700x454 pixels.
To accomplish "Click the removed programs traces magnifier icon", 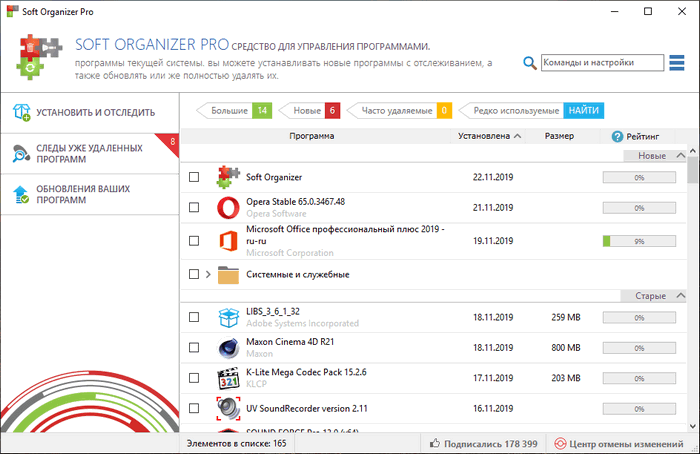I will 21,154.
